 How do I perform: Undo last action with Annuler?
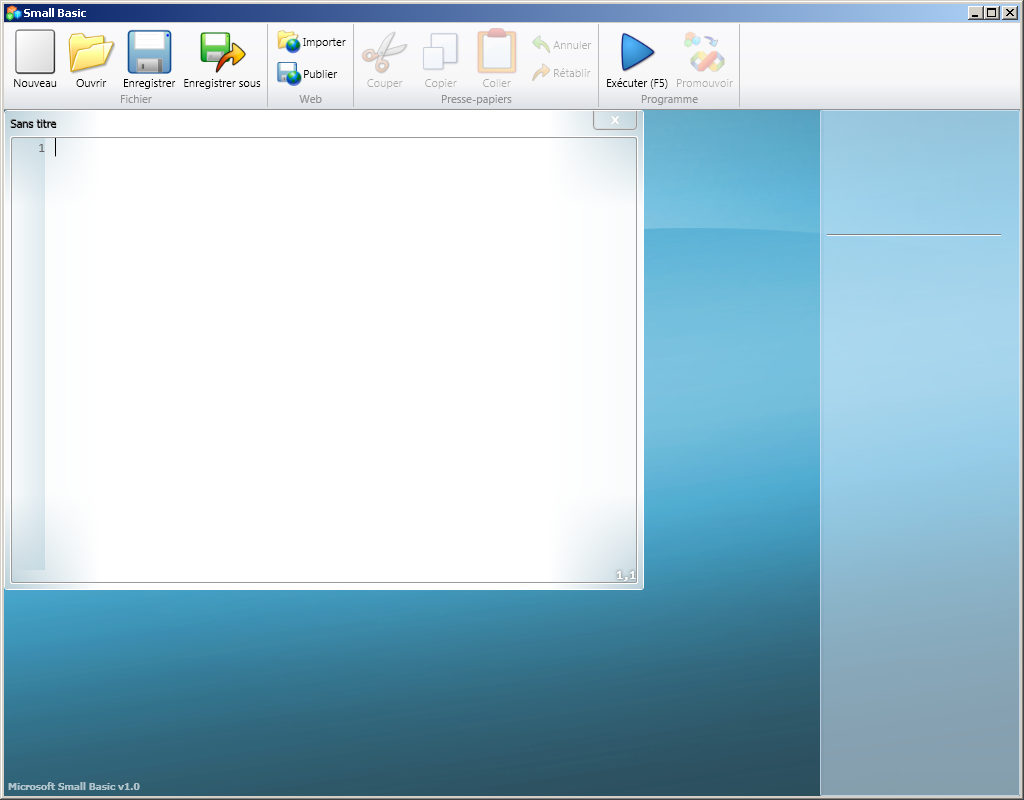tap(562, 44)
